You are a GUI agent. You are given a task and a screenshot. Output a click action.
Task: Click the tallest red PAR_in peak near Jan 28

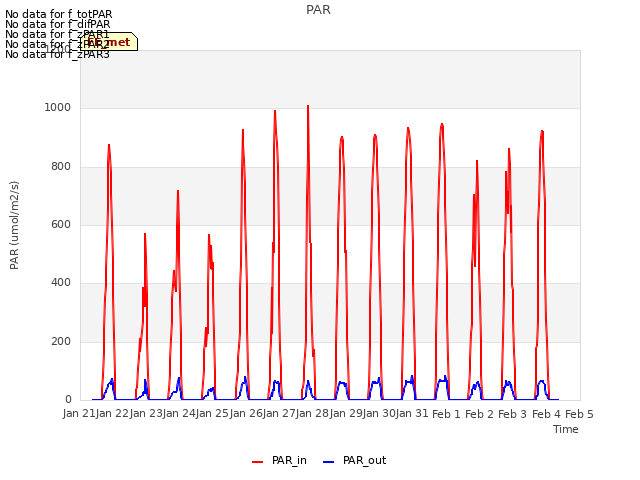pyautogui.click(x=308, y=106)
